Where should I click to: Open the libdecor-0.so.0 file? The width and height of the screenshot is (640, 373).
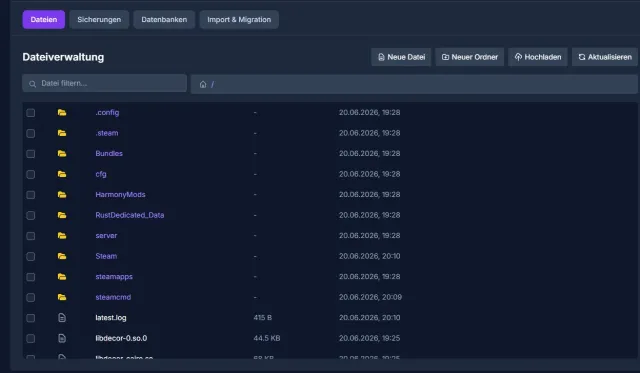(x=121, y=338)
